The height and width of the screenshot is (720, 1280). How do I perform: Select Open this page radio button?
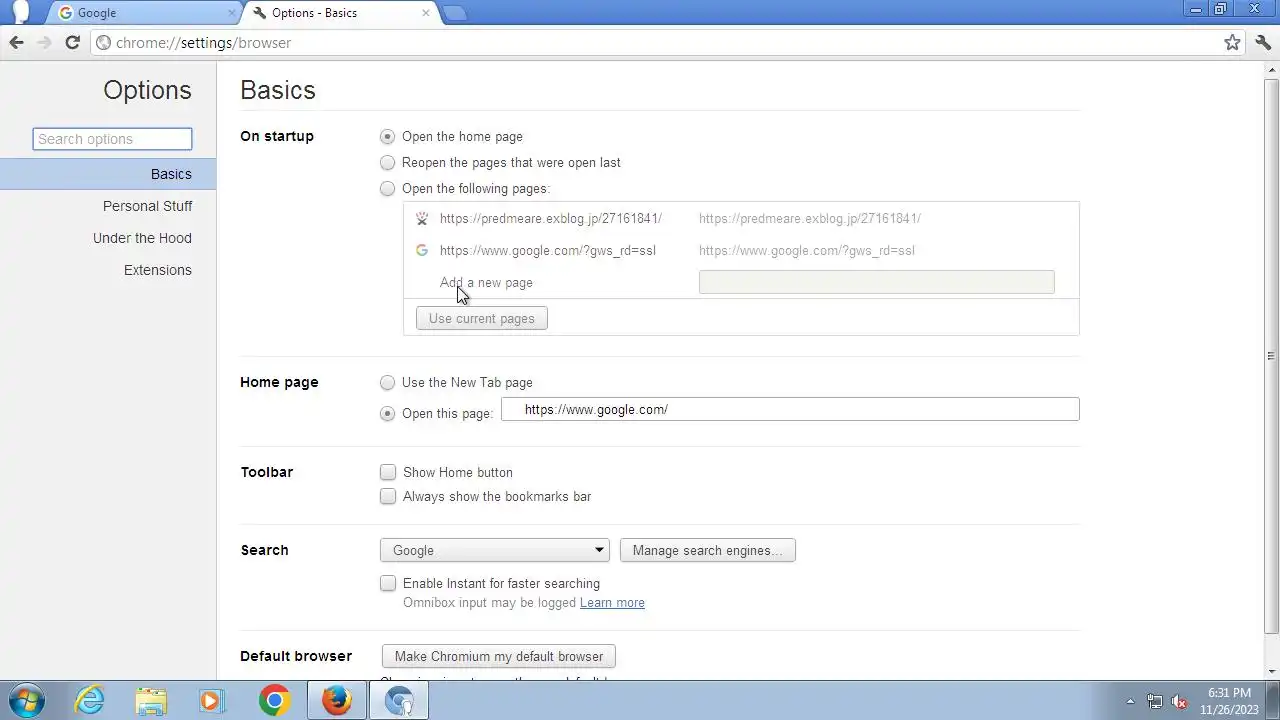tap(388, 413)
